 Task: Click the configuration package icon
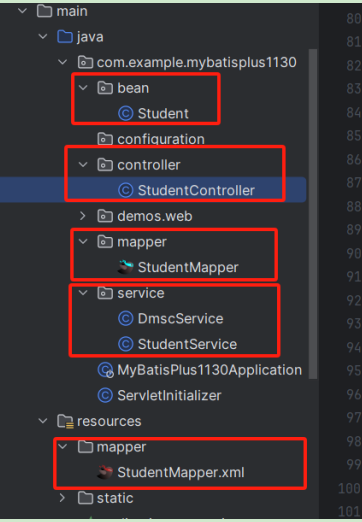point(105,139)
